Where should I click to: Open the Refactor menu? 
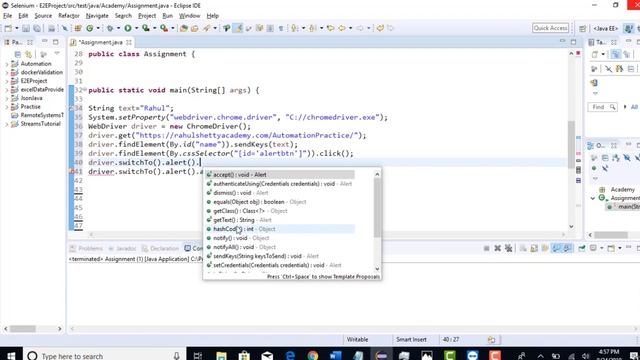(69, 16)
